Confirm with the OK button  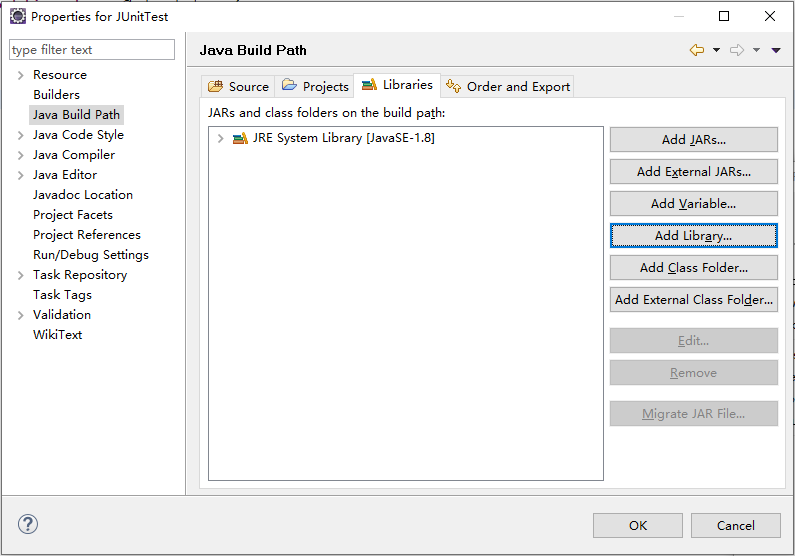coord(638,526)
